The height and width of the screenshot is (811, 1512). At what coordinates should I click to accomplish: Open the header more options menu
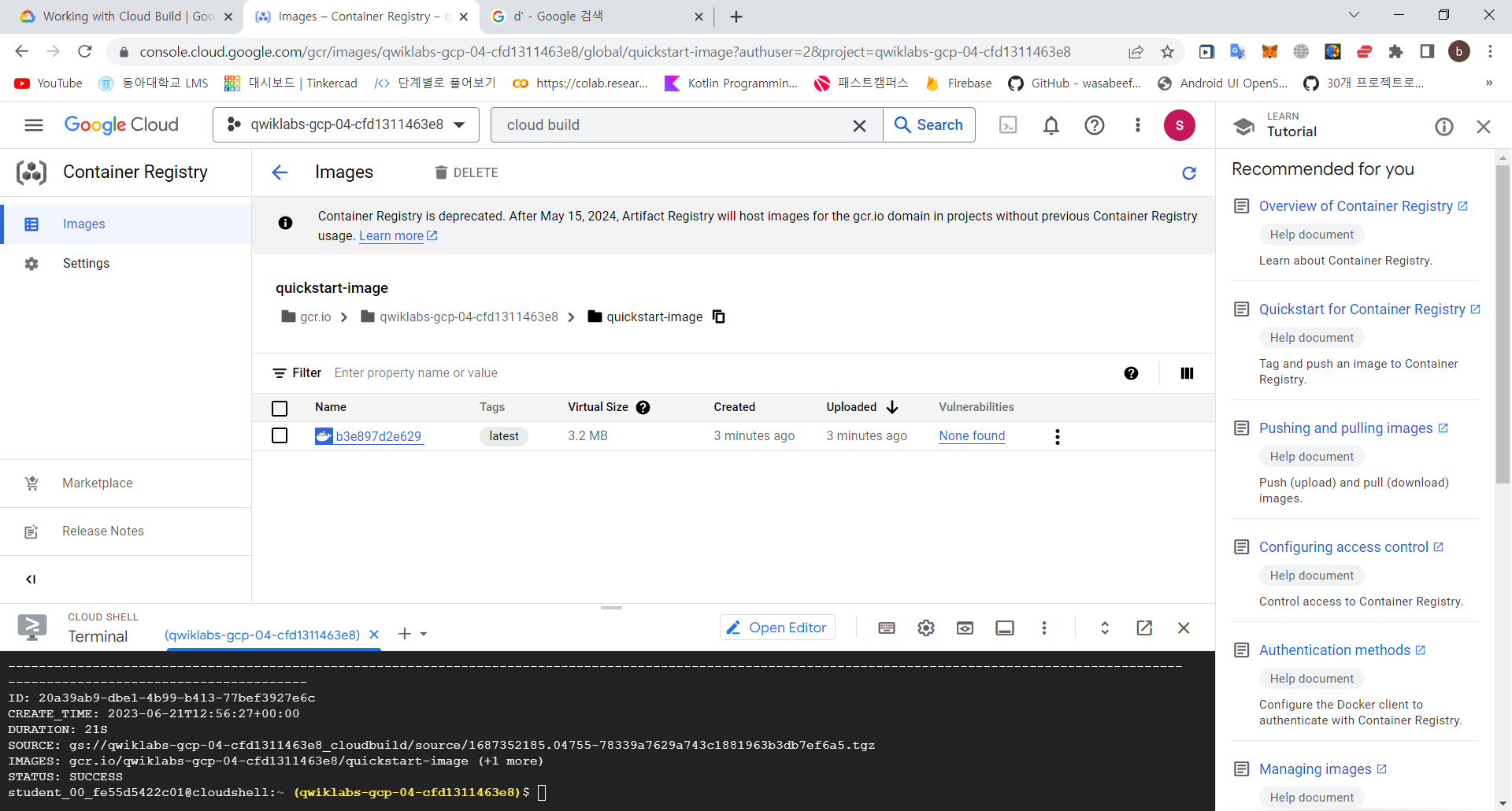[x=1137, y=125]
